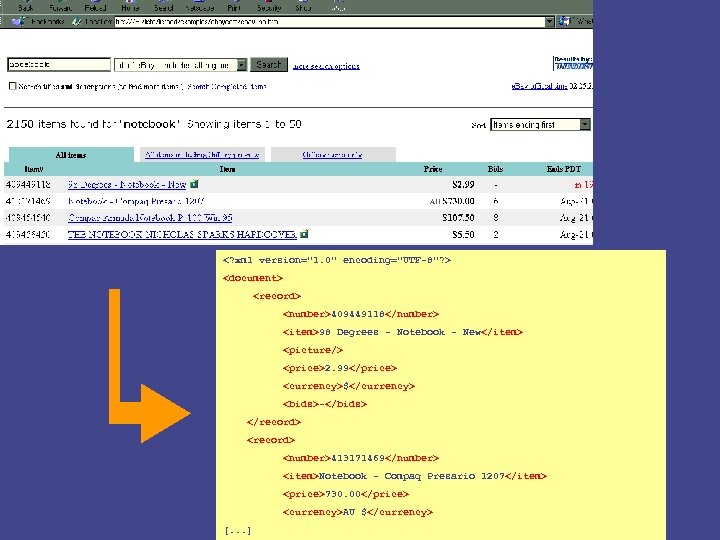720x540 pixels.
Task: Open the Sort dropdown showing items ending first
Action: (x=540, y=124)
